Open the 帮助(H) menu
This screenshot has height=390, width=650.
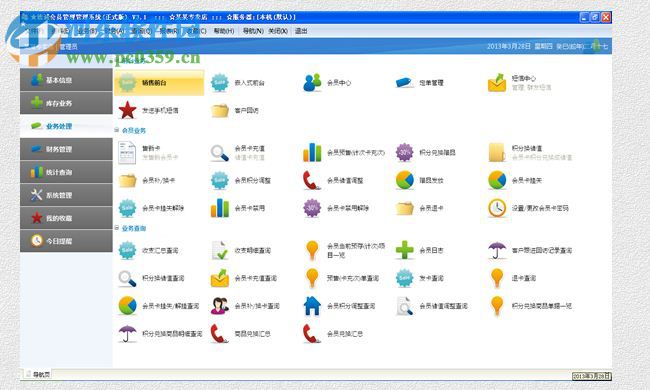(x=224, y=31)
